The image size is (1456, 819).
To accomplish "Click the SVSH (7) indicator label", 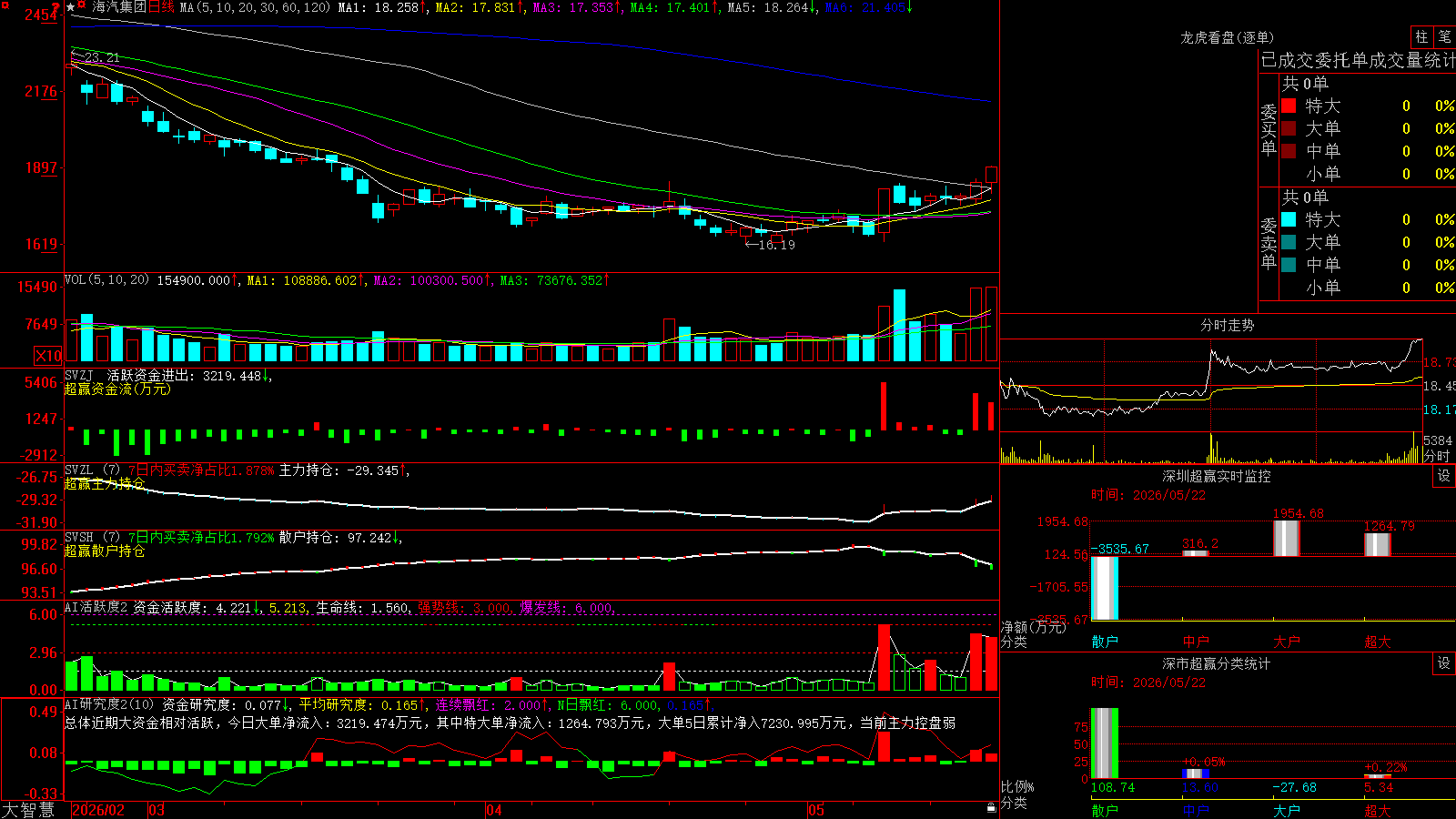I will 92,538.
